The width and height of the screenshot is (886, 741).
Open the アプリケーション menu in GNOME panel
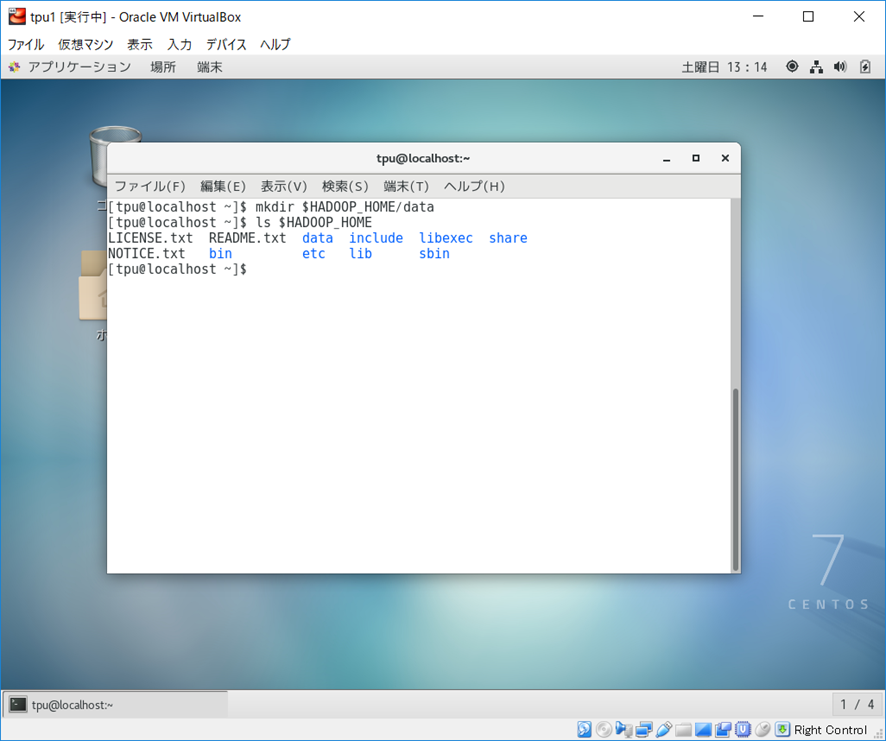[70, 67]
